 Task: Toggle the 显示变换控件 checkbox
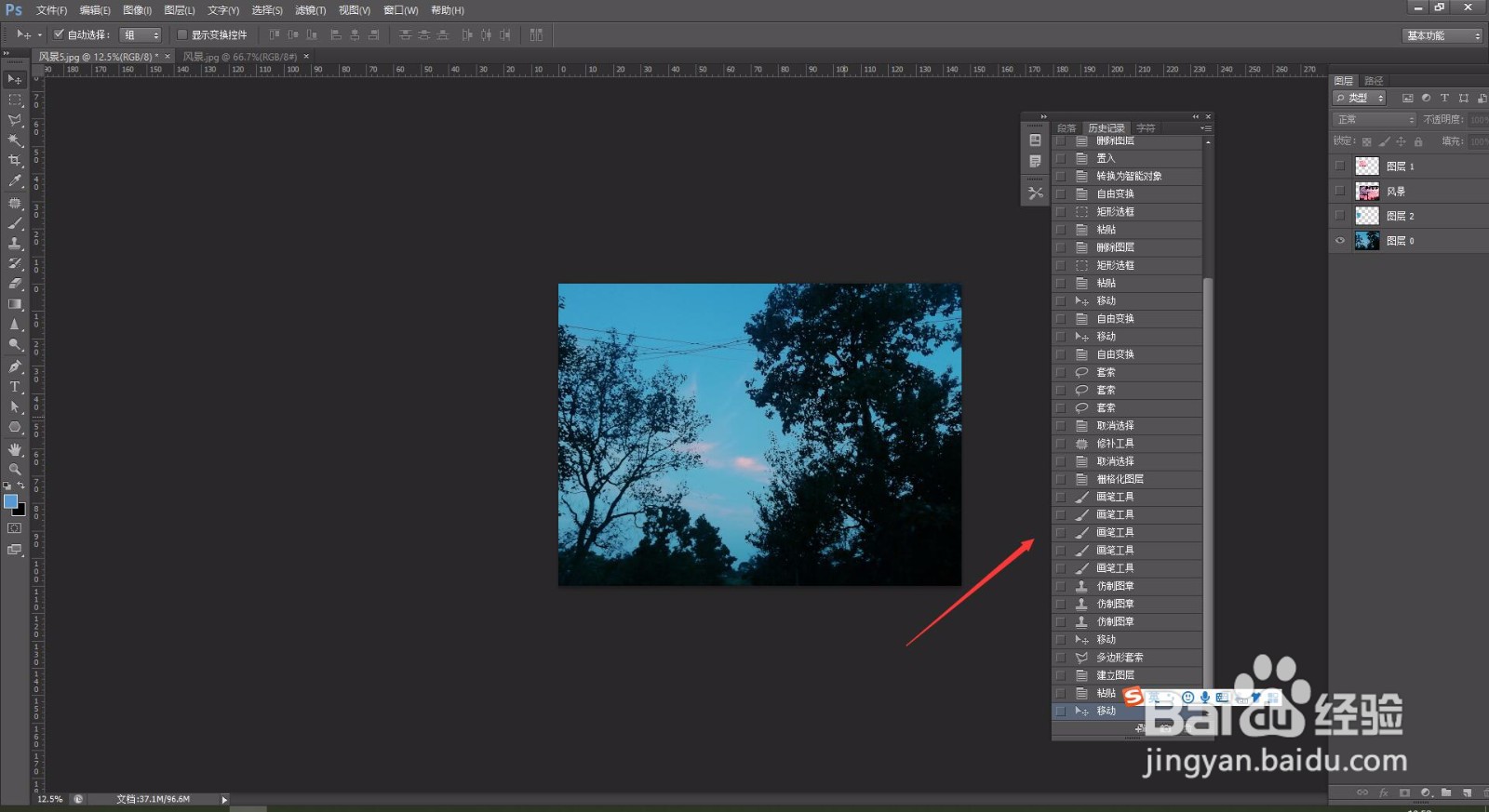coord(182,34)
